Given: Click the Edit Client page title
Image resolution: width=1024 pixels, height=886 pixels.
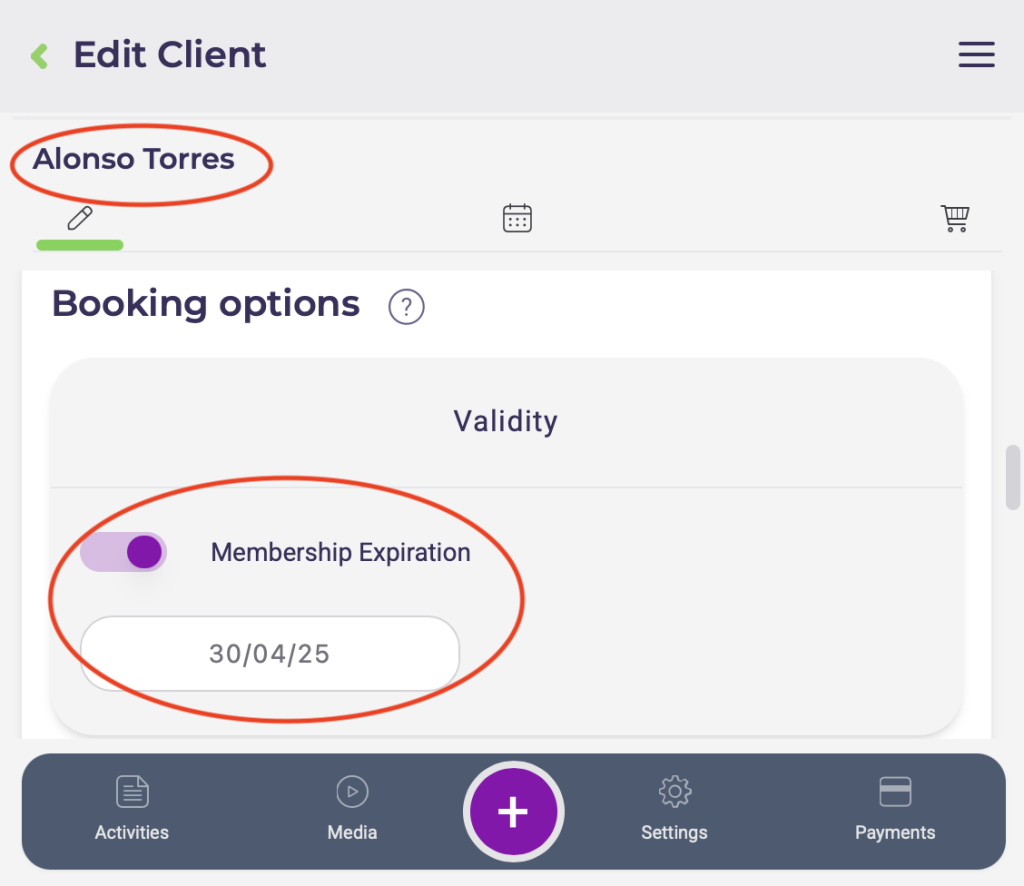Looking at the screenshot, I should click(170, 54).
